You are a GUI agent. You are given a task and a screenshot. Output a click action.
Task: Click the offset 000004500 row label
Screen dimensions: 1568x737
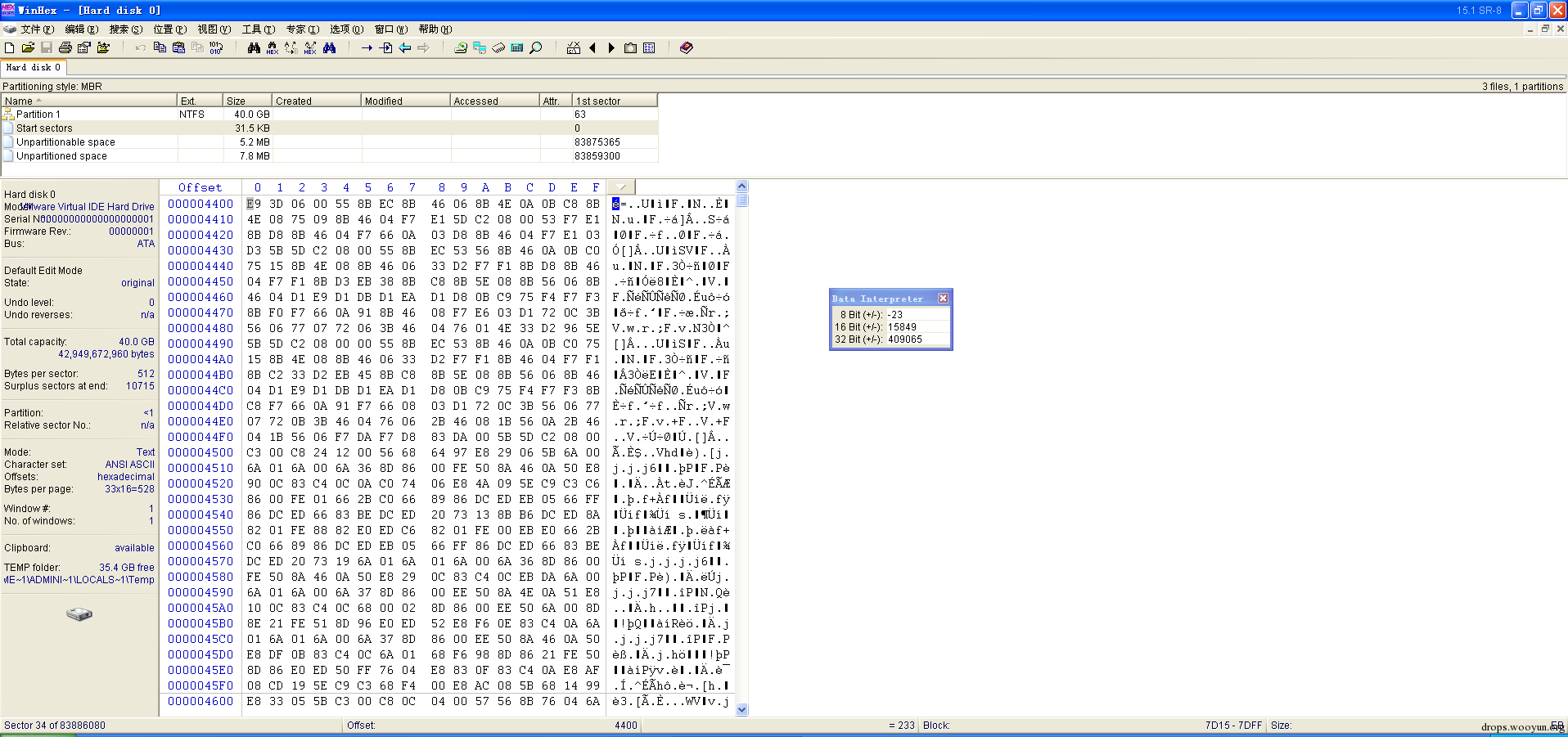tap(201, 452)
